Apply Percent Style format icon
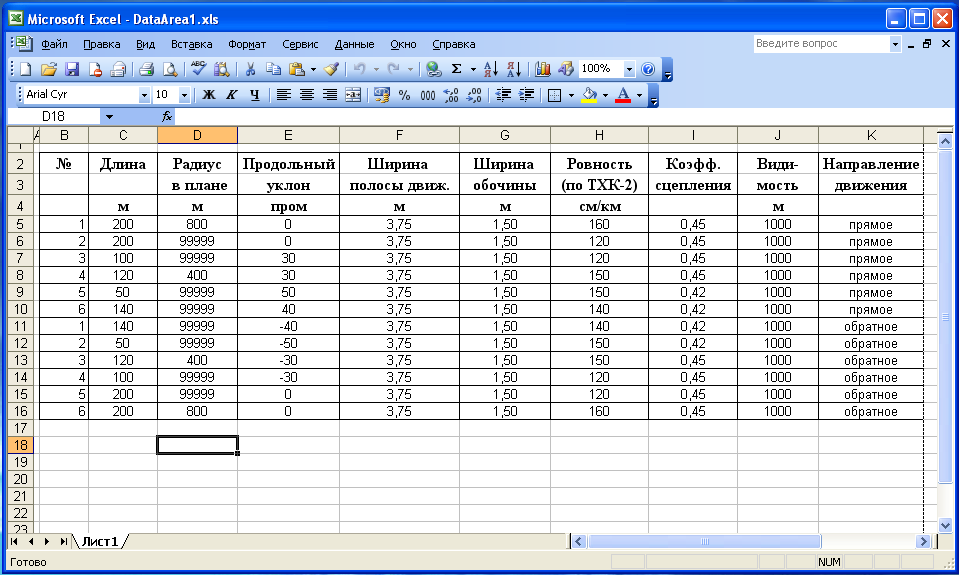Image resolution: width=959 pixels, height=575 pixels. tap(404, 95)
